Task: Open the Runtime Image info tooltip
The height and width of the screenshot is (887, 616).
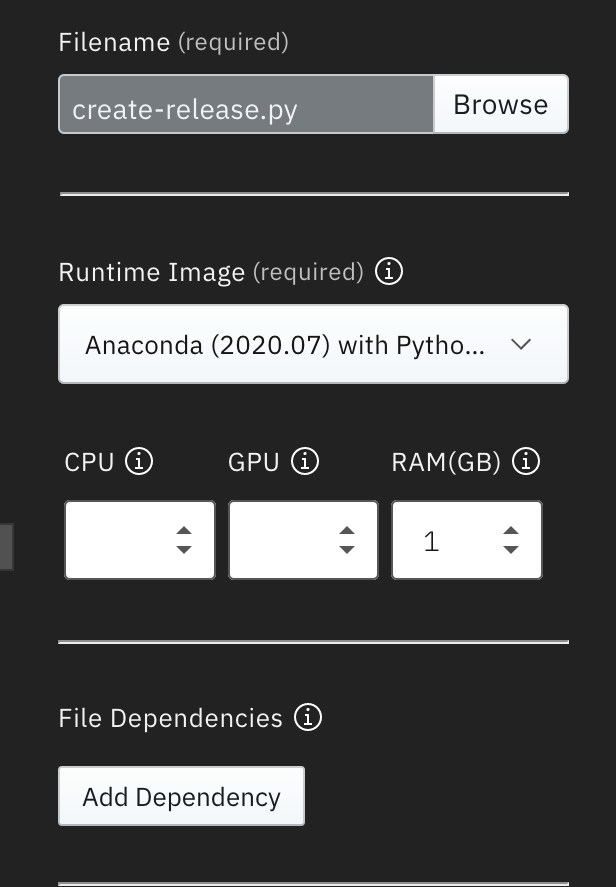Action: point(389,271)
